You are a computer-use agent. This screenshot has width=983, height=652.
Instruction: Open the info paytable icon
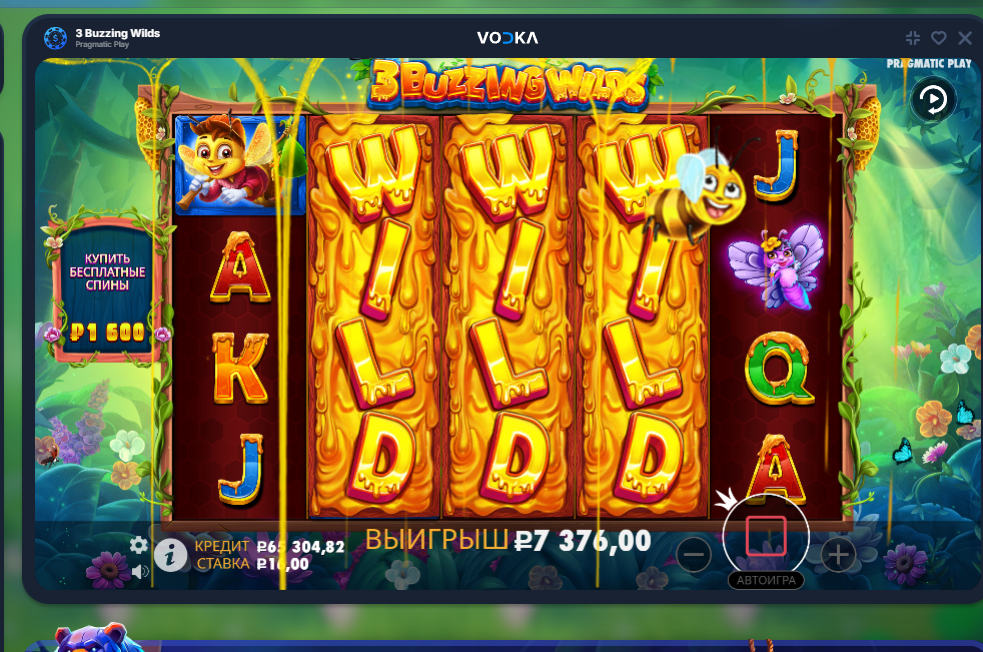171,555
